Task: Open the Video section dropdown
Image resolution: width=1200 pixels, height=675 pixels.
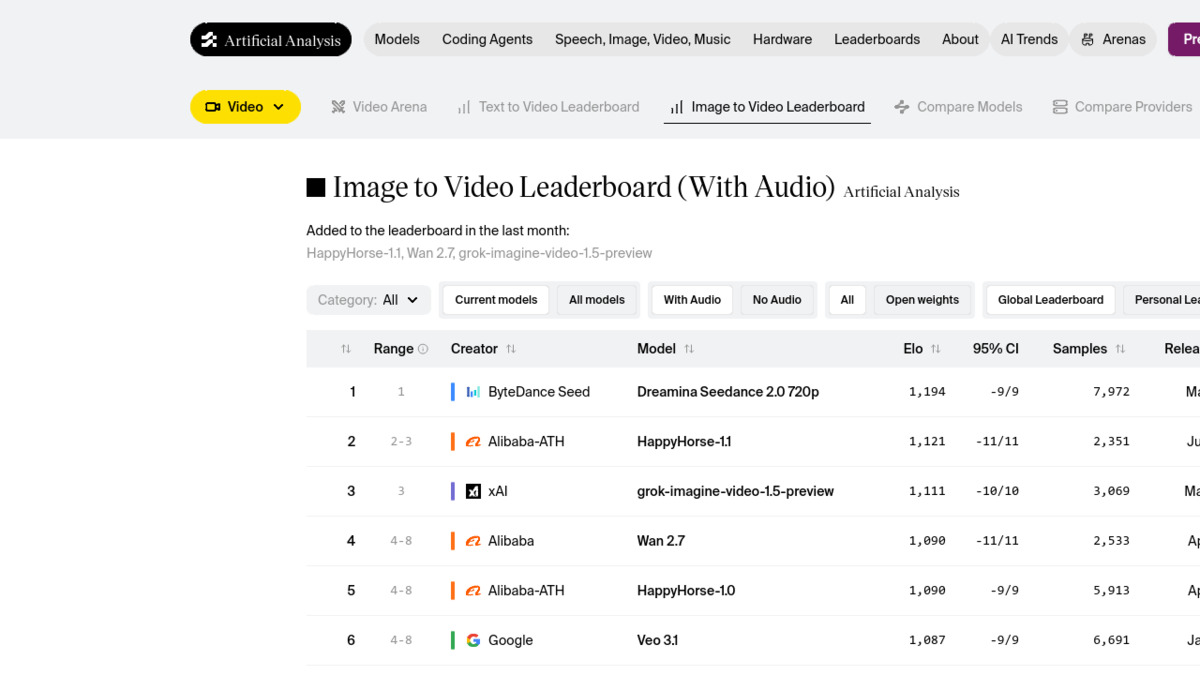Action: 245,107
